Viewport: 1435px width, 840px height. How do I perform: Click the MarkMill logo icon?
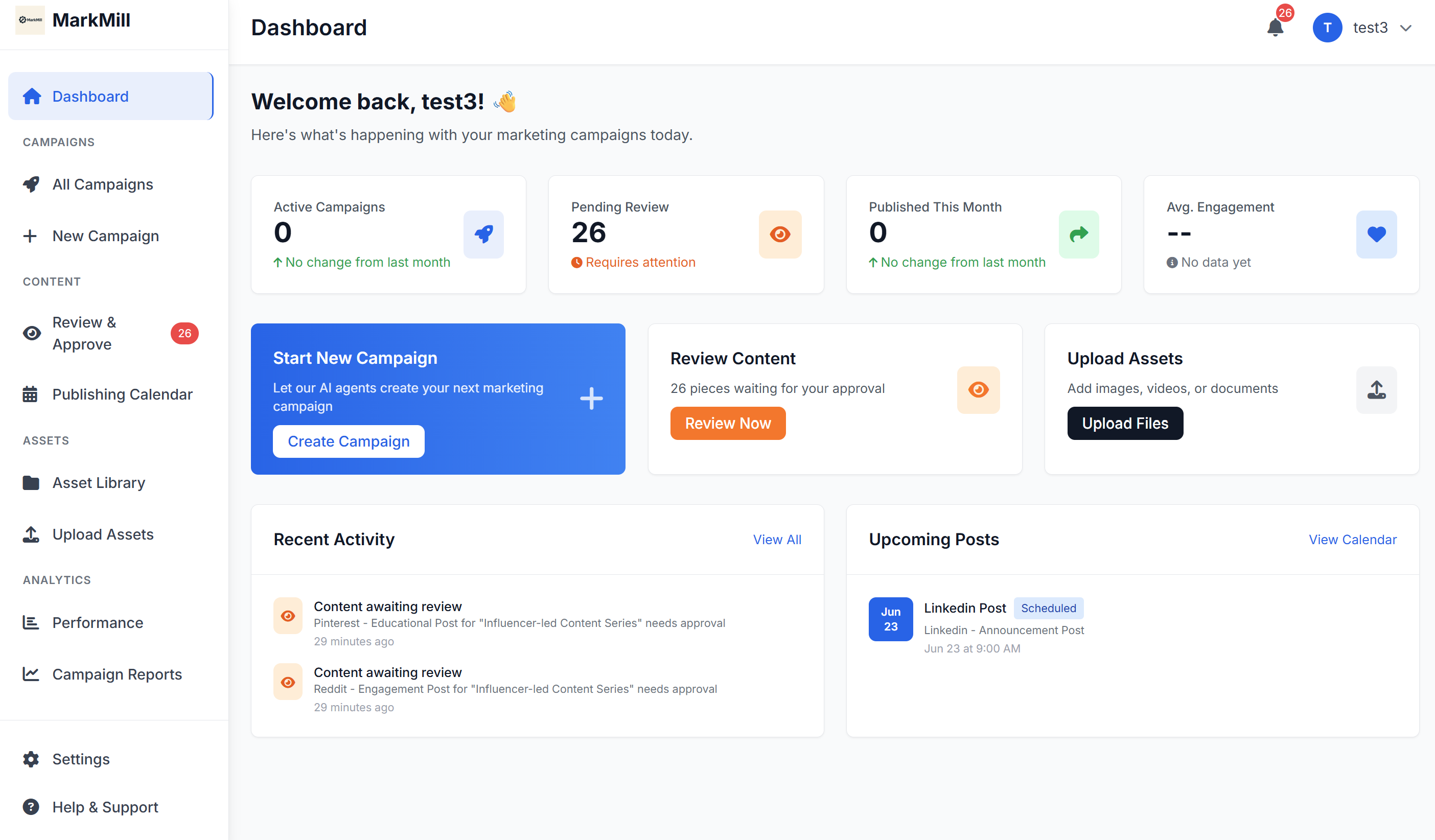tap(30, 19)
